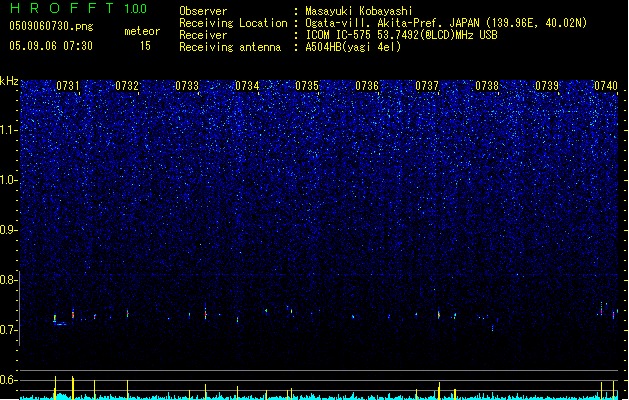Click the Receiving antenna label
Image resolution: width=629 pixels, height=400 pixels.
pyautogui.click(x=230, y=47)
